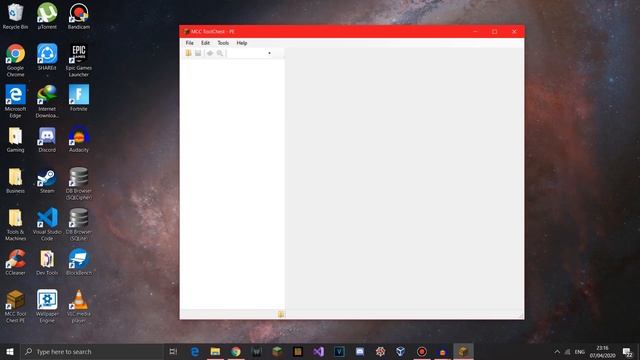Select the VLC media player desktop icon
Screen dimensions: 640x360
[79, 306]
